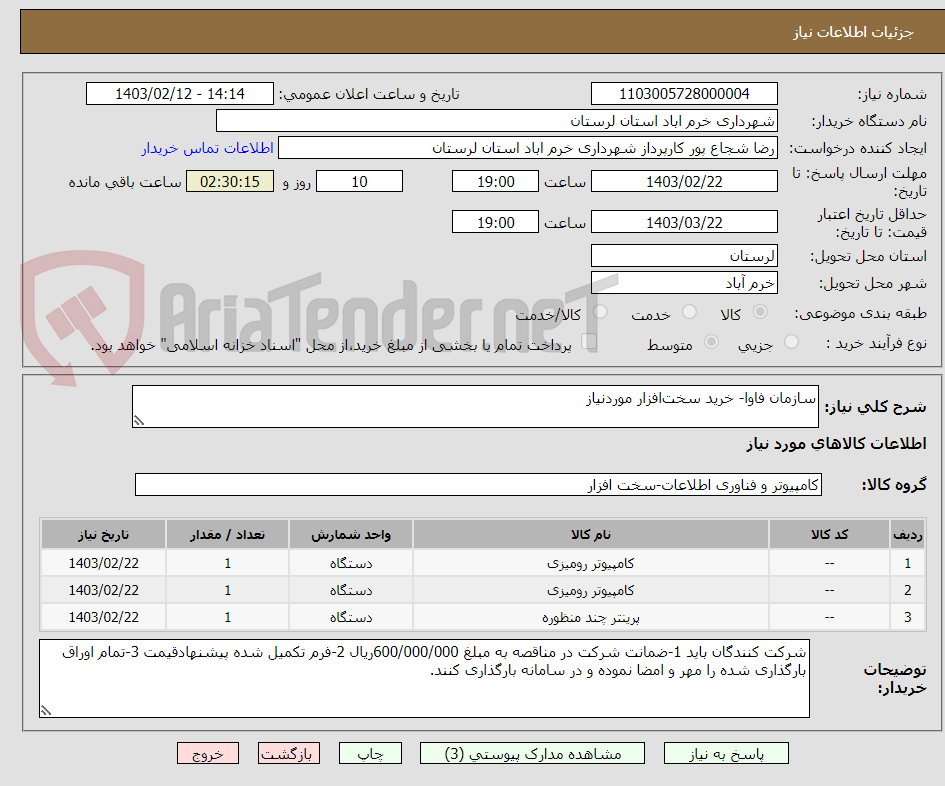
Task: Click the پاسخ به نیاز button
Action: click(x=726, y=753)
